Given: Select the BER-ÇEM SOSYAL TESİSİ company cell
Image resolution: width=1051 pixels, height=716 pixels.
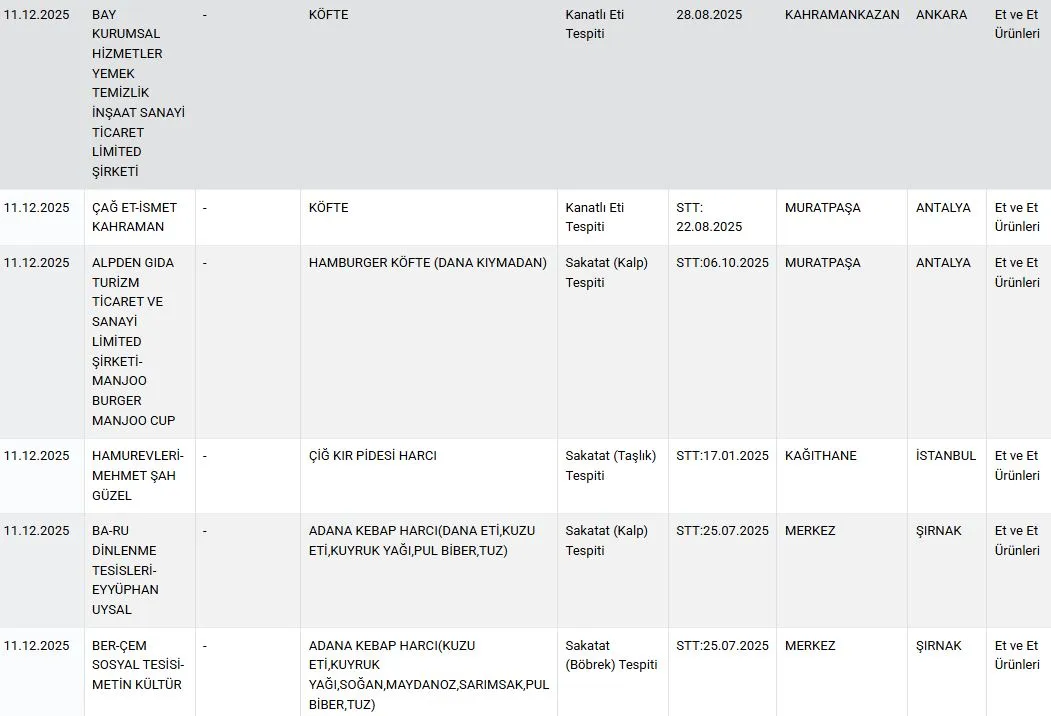Looking at the screenshot, I should pyautogui.click(x=137, y=665).
